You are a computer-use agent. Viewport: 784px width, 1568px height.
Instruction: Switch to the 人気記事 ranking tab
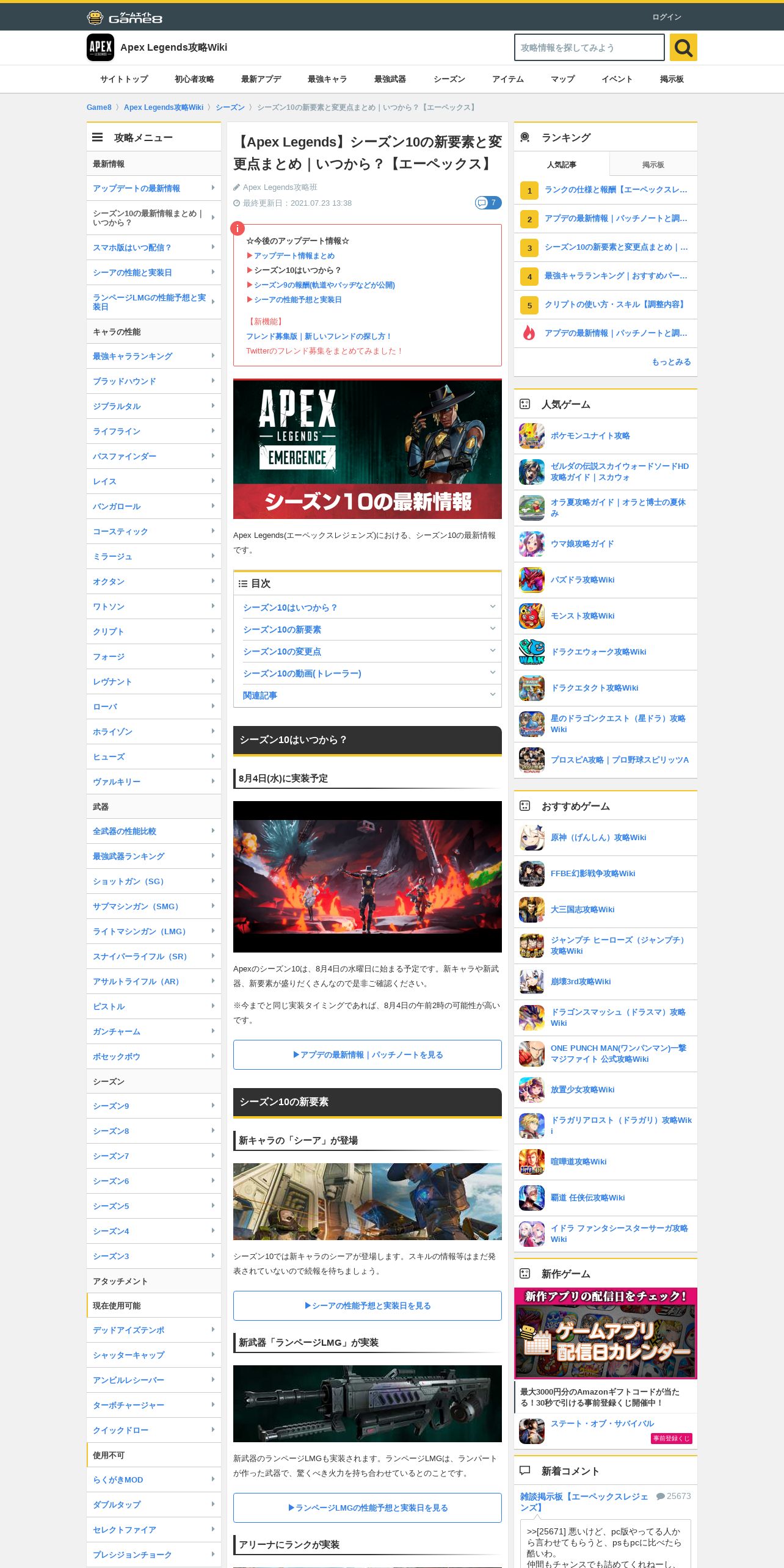(x=562, y=165)
